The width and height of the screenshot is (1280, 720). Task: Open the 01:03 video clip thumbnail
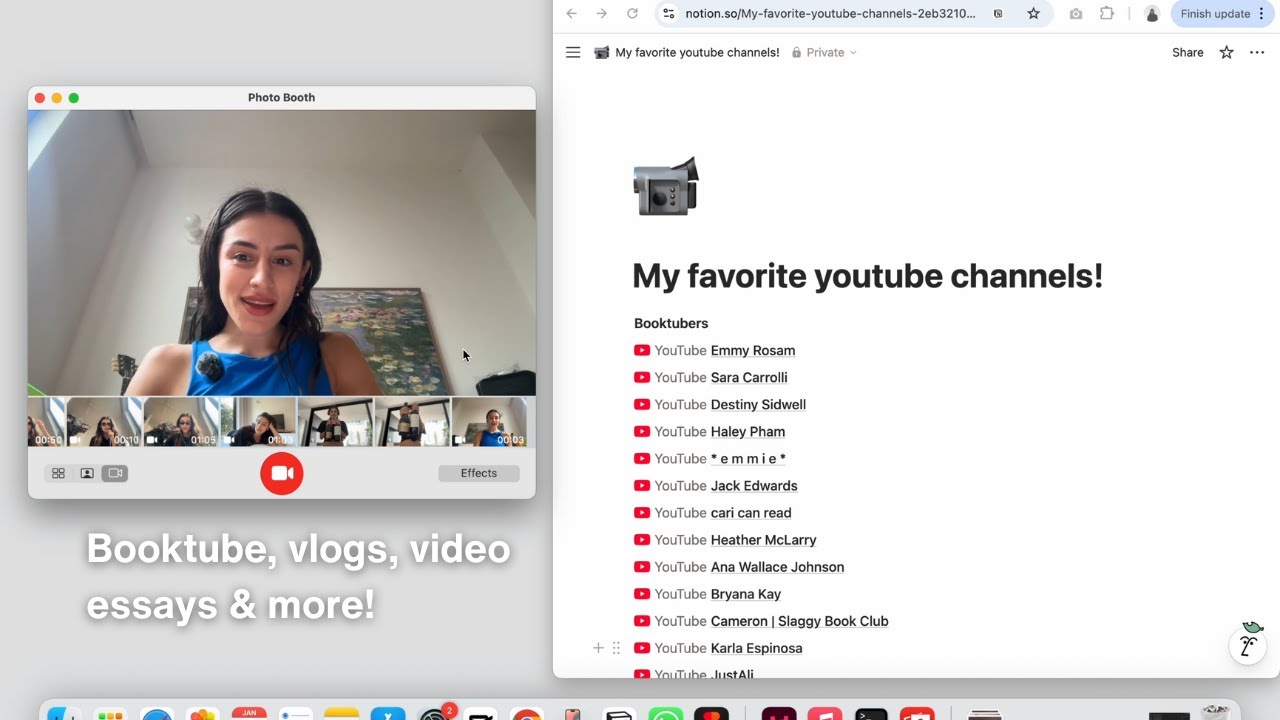[258, 421]
